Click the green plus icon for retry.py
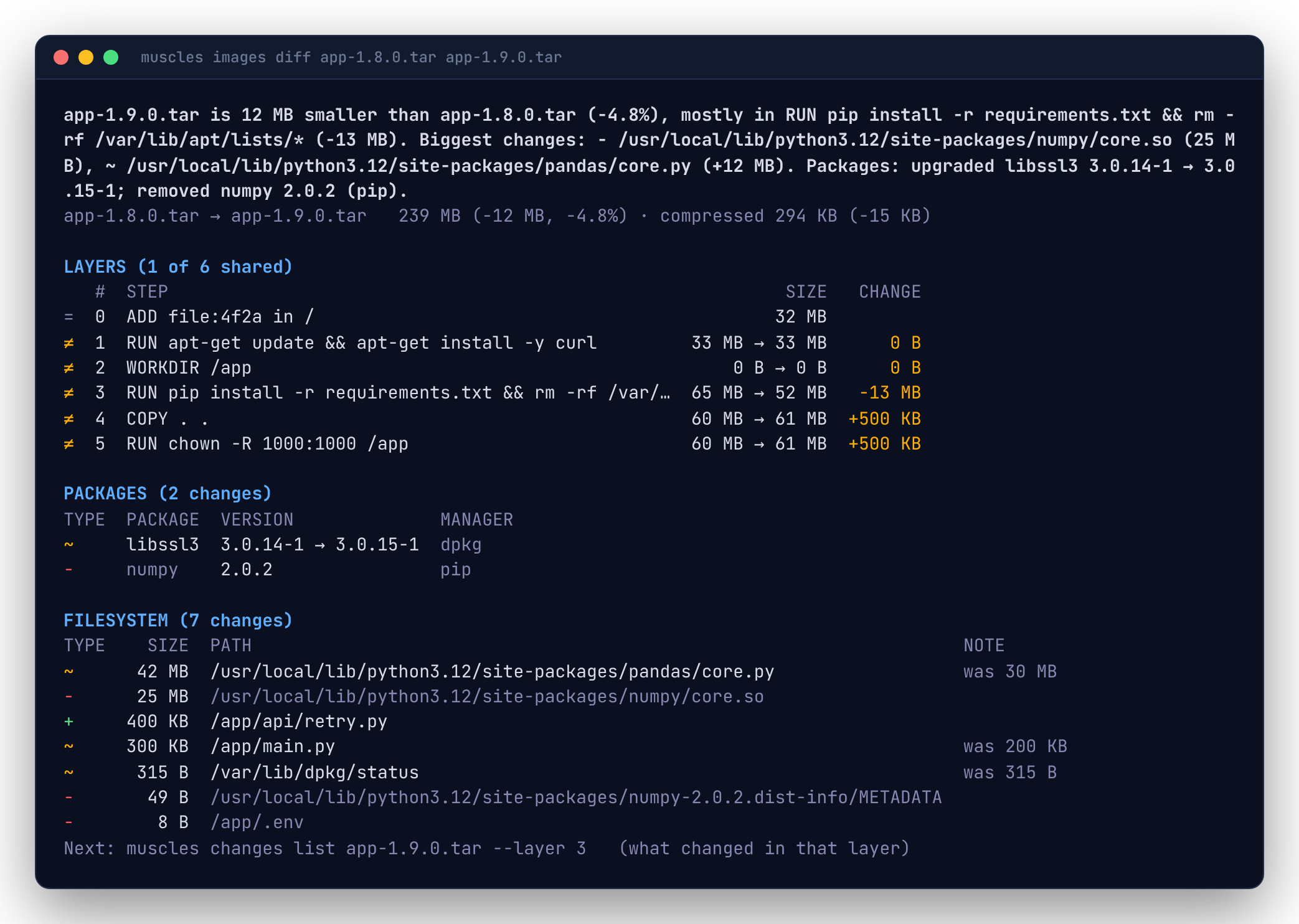 pyautogui.click(x=68, y=722)
